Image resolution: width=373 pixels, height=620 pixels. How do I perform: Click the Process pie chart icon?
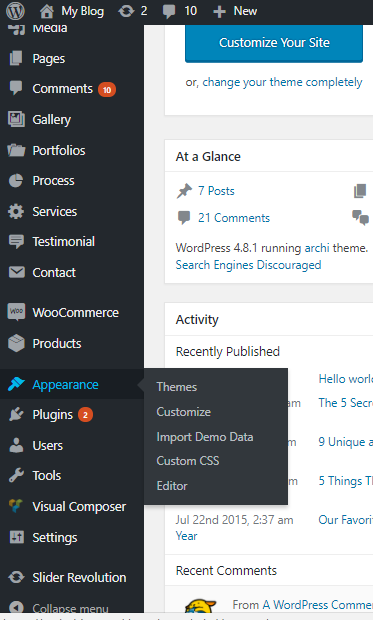[x=16, y=181]
